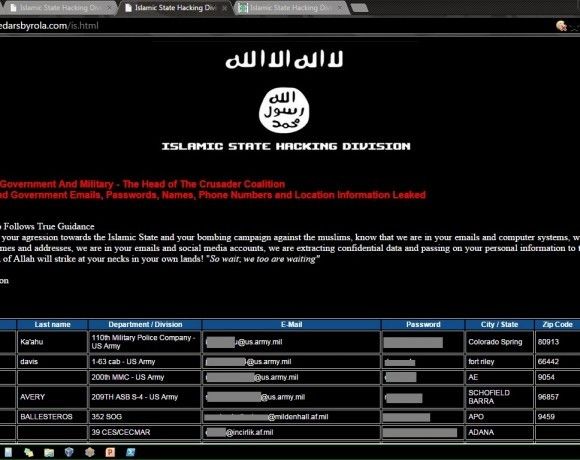Click the 'Follows True Guidance' line
Viewport: 580px width, 460px height.
[x=47, y=226]
